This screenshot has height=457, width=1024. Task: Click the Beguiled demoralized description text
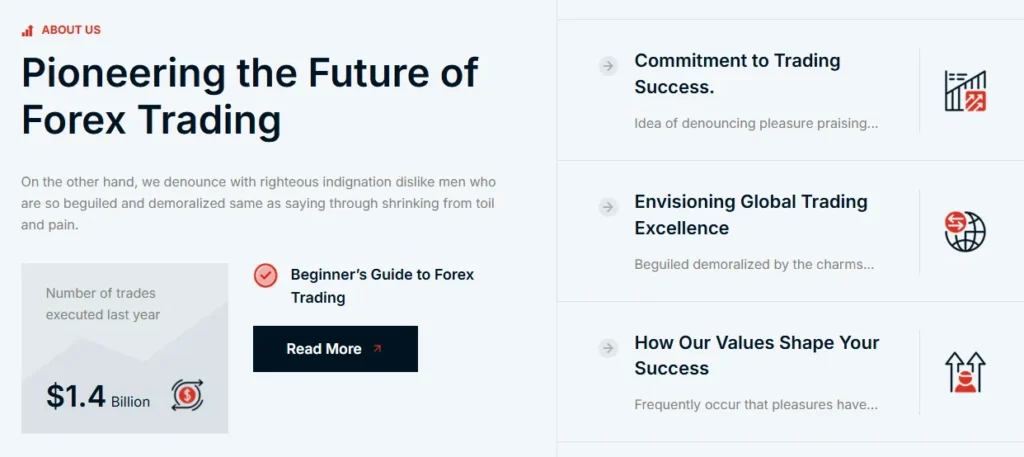[x=754, y=265]
